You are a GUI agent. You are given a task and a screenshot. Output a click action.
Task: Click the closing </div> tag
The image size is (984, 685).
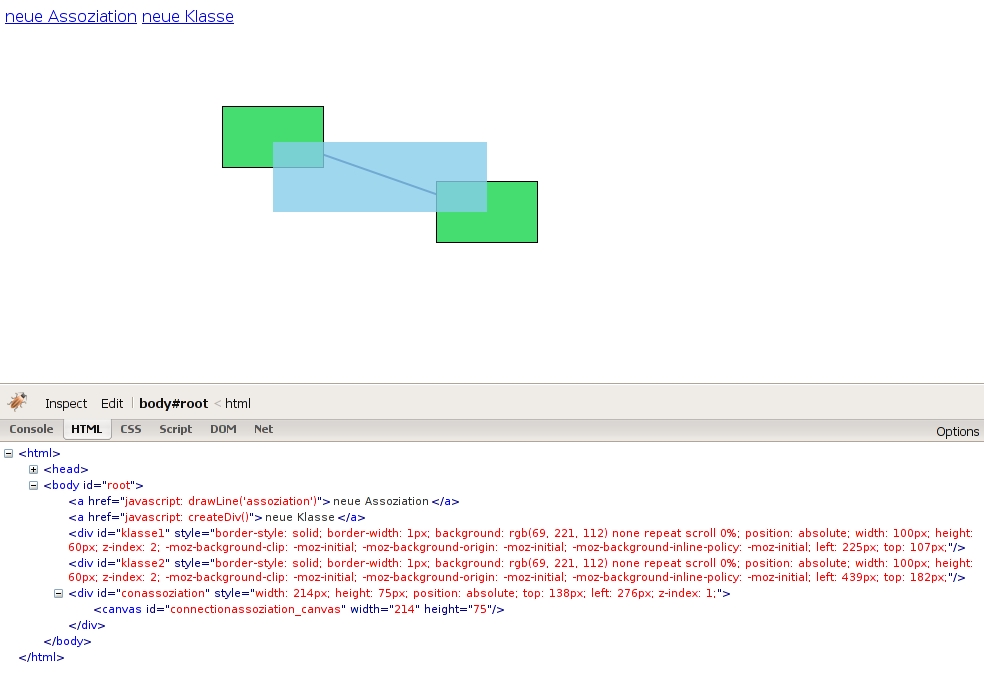[87, 625]
